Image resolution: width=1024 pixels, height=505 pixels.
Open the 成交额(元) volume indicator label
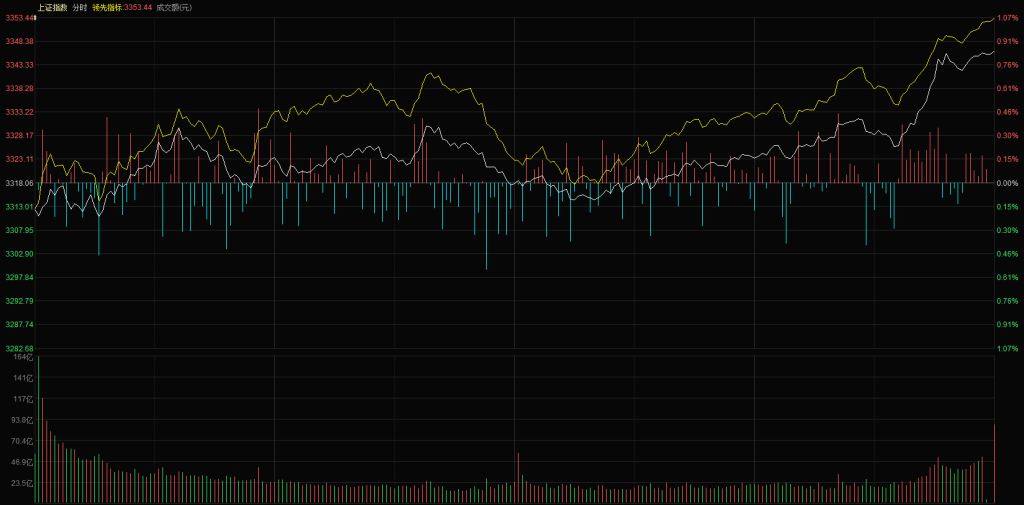[x=174, y=7]
